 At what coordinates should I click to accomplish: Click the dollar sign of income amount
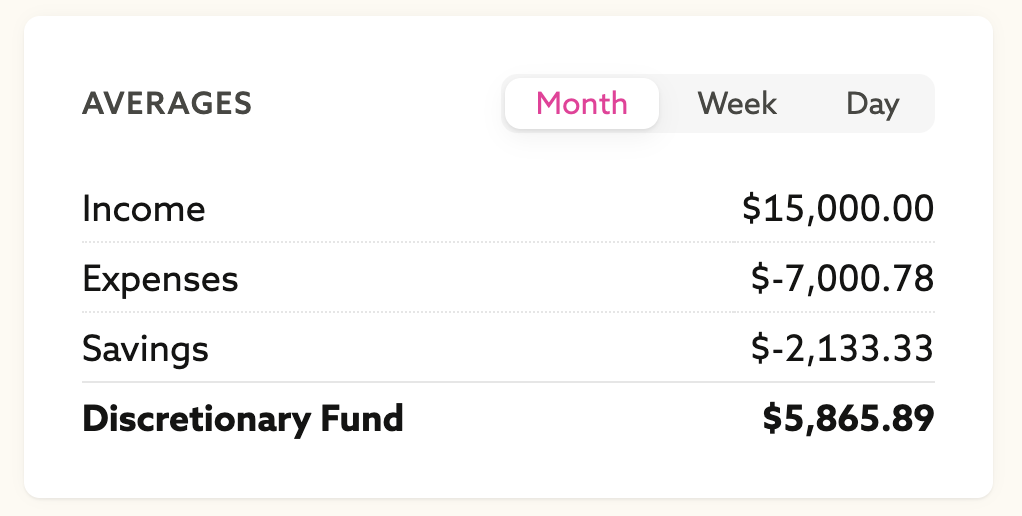click(752, 209)
